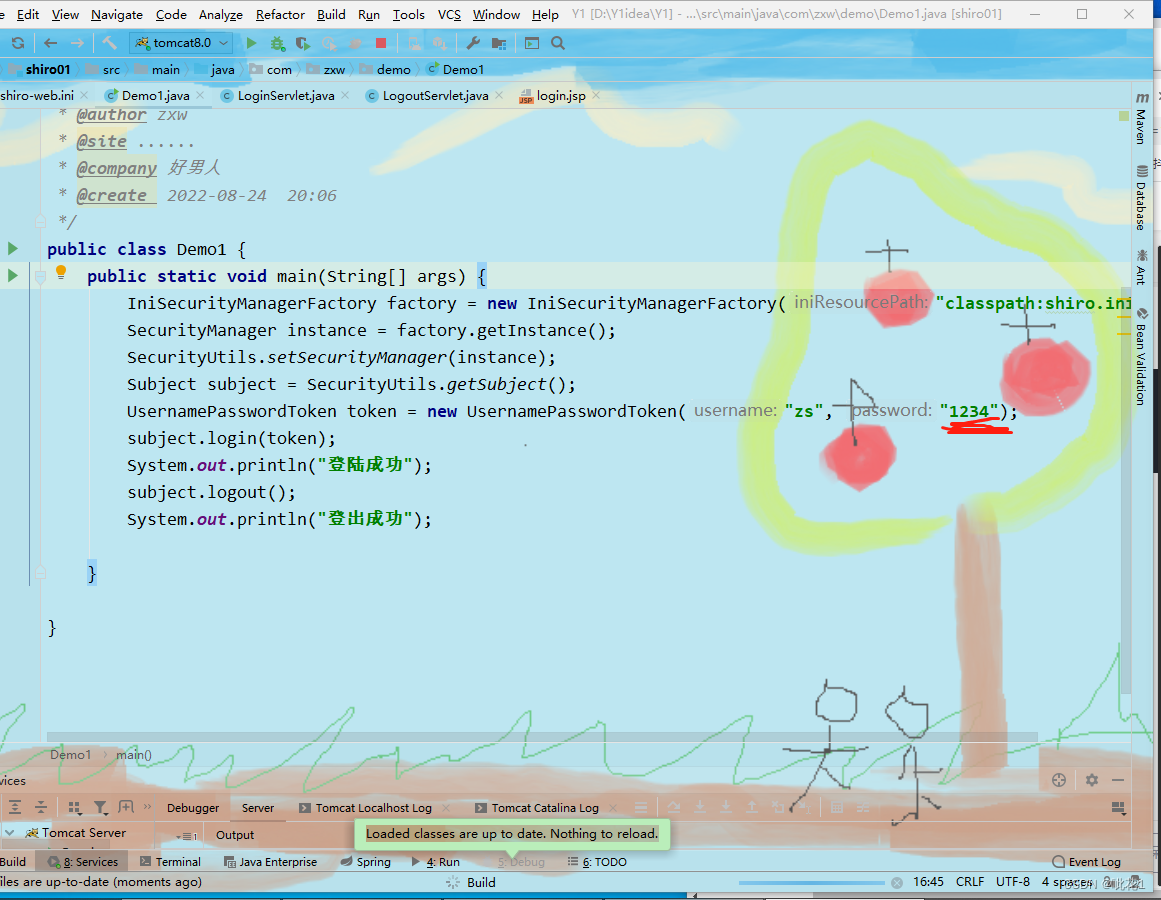This screenshot has width=1161, height=900.
Task: Run tomcat8.0 with the green play icon
Action: point(251,44)
